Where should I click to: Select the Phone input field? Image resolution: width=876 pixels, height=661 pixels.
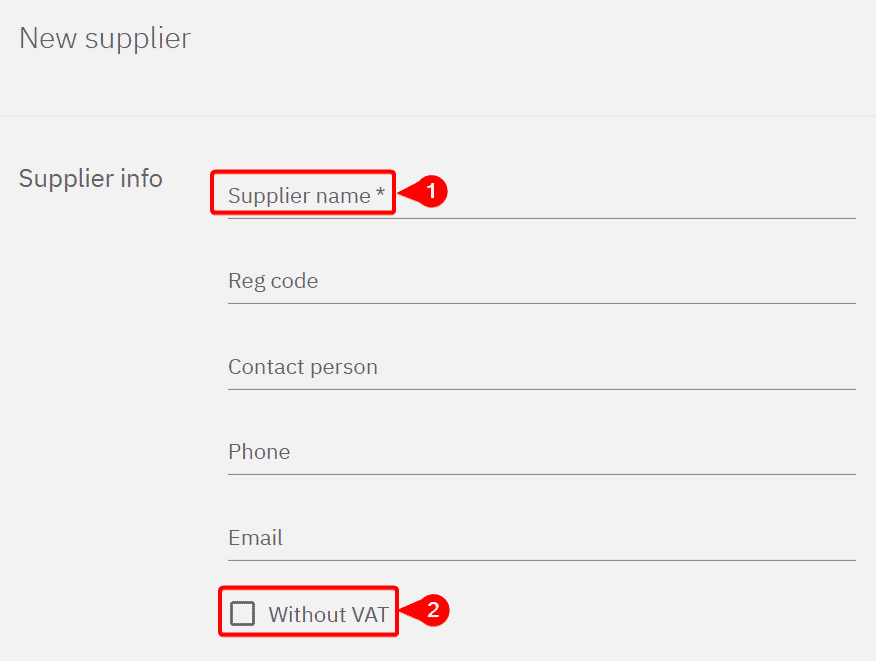click(x=541, y=452)
